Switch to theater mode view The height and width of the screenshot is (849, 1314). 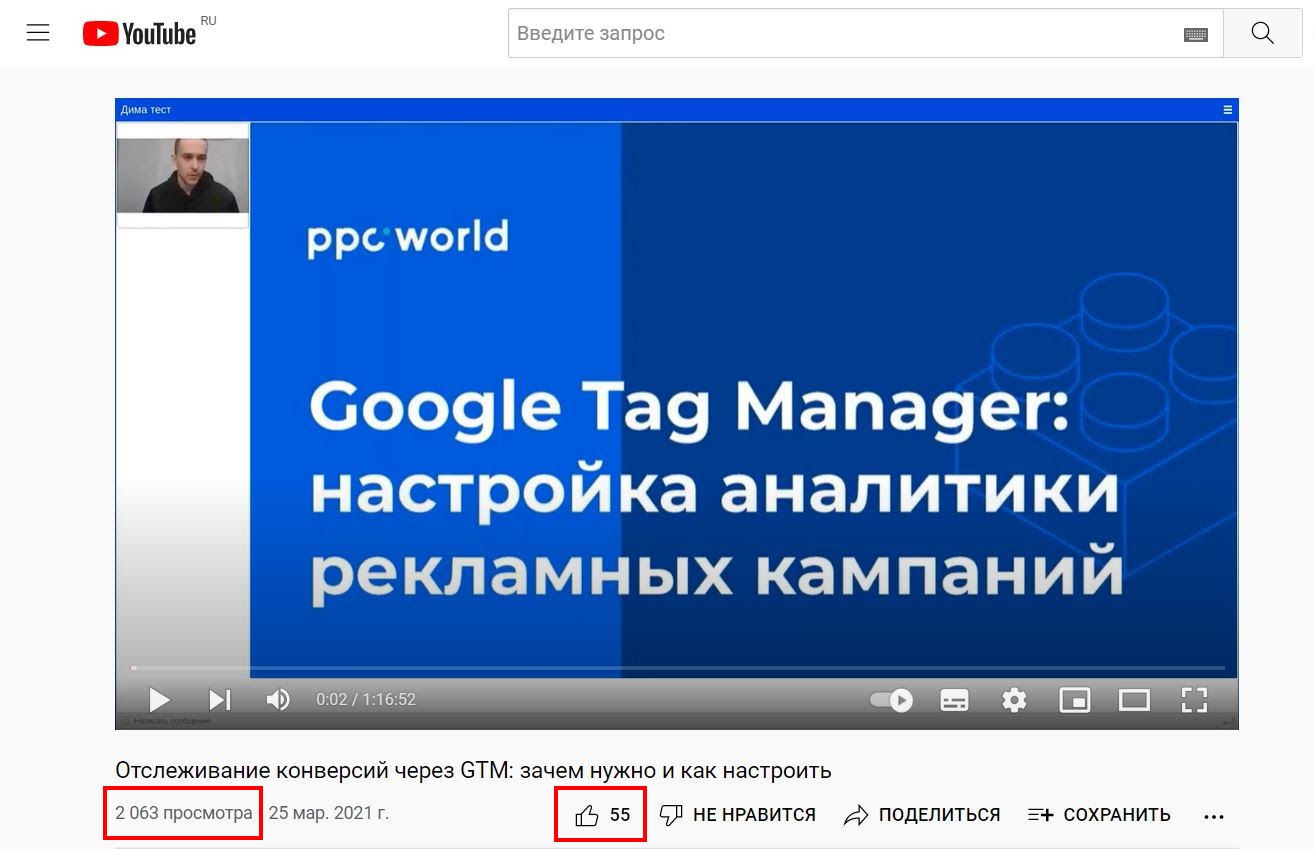1134,699
